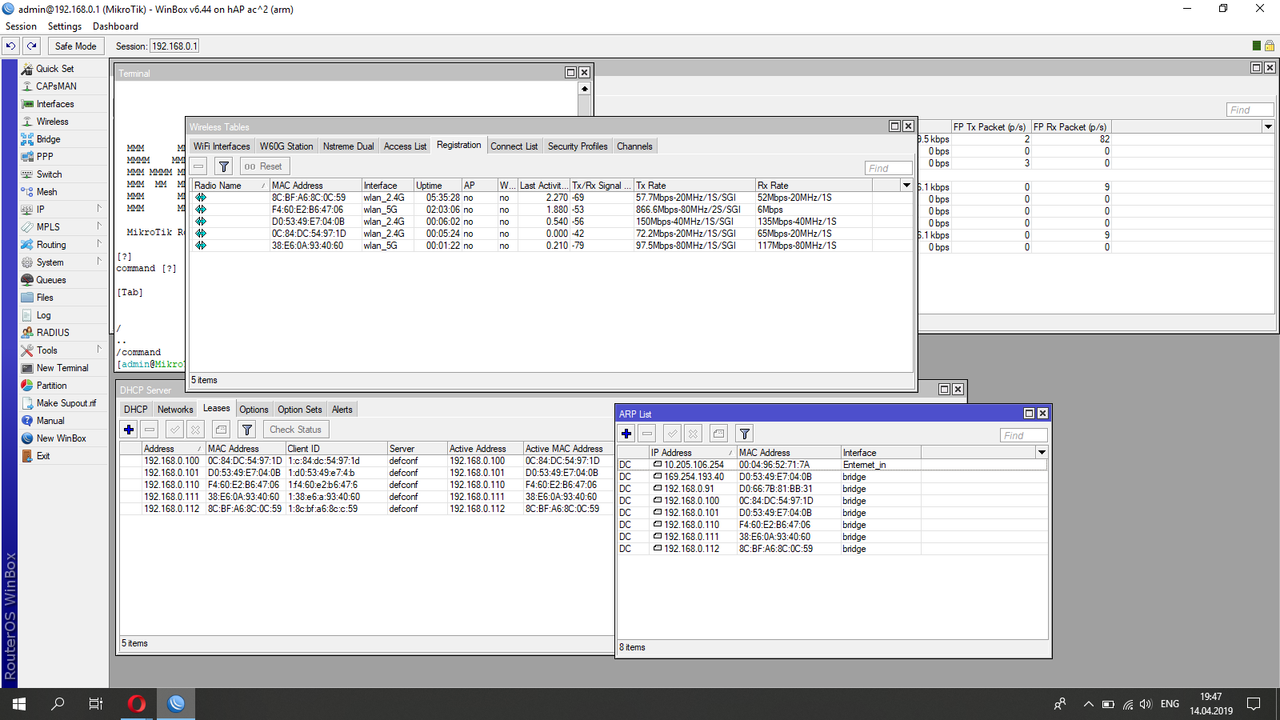Click the filter funnel in Wireless Tables
This screenshot has height=720, width=1280.
[x=223, y=166]
